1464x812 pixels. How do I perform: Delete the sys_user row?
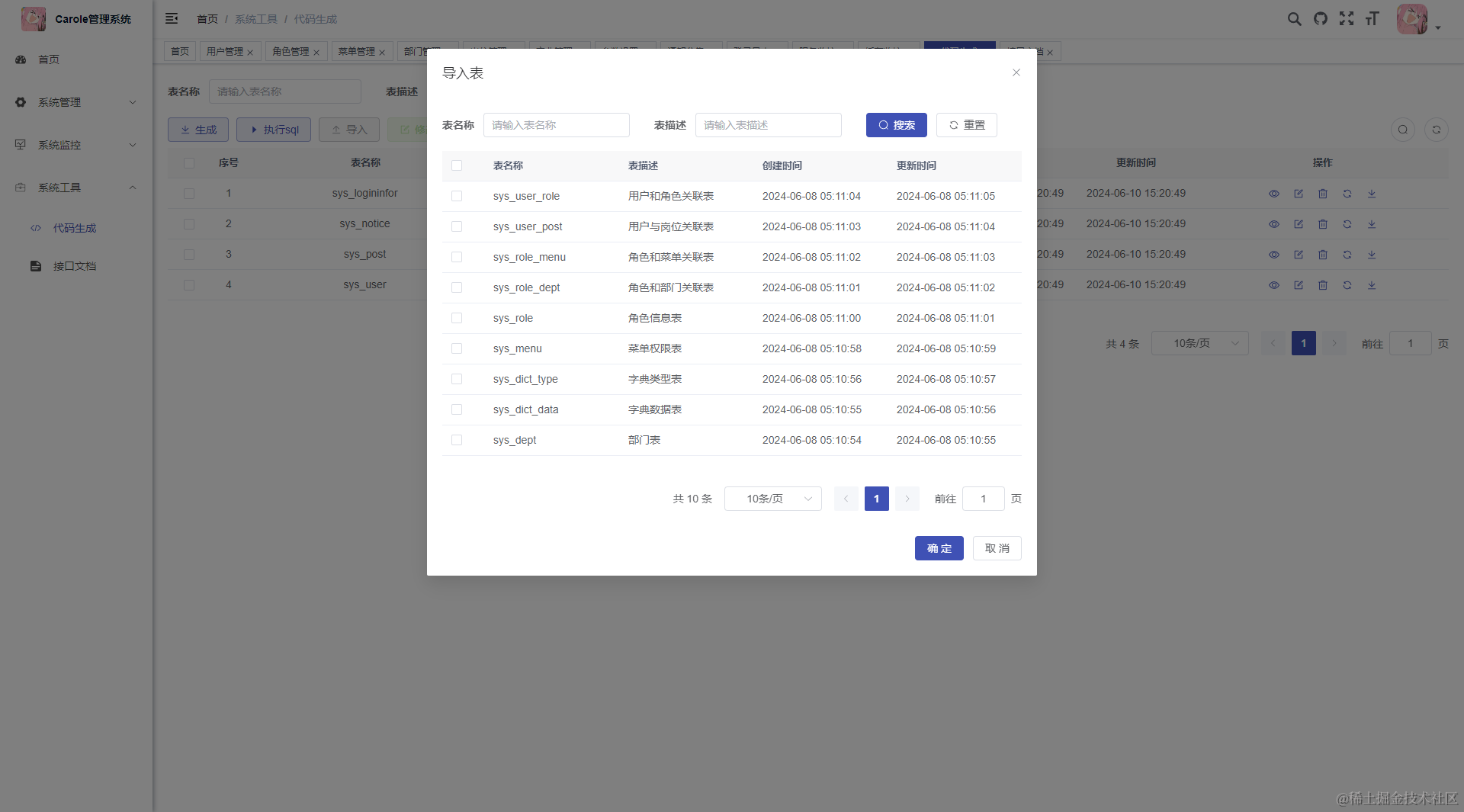pos(1323,285)
